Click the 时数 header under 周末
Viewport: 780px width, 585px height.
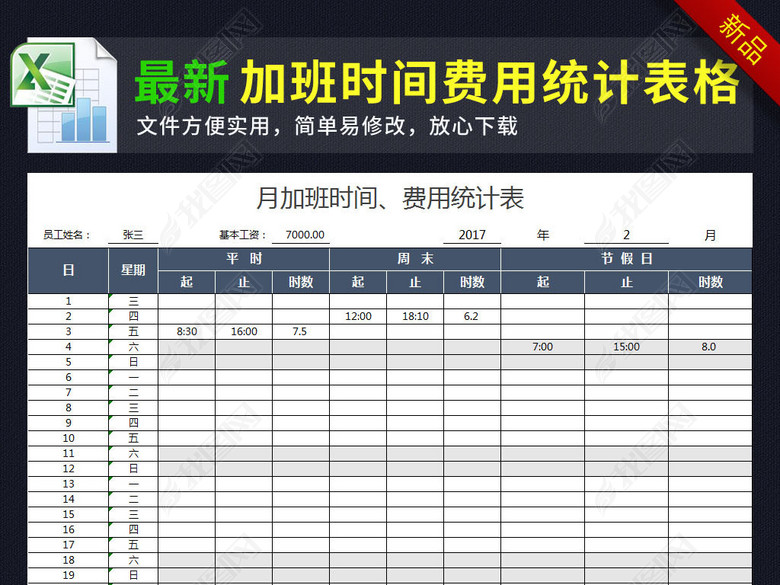click(x=472, y=282)
